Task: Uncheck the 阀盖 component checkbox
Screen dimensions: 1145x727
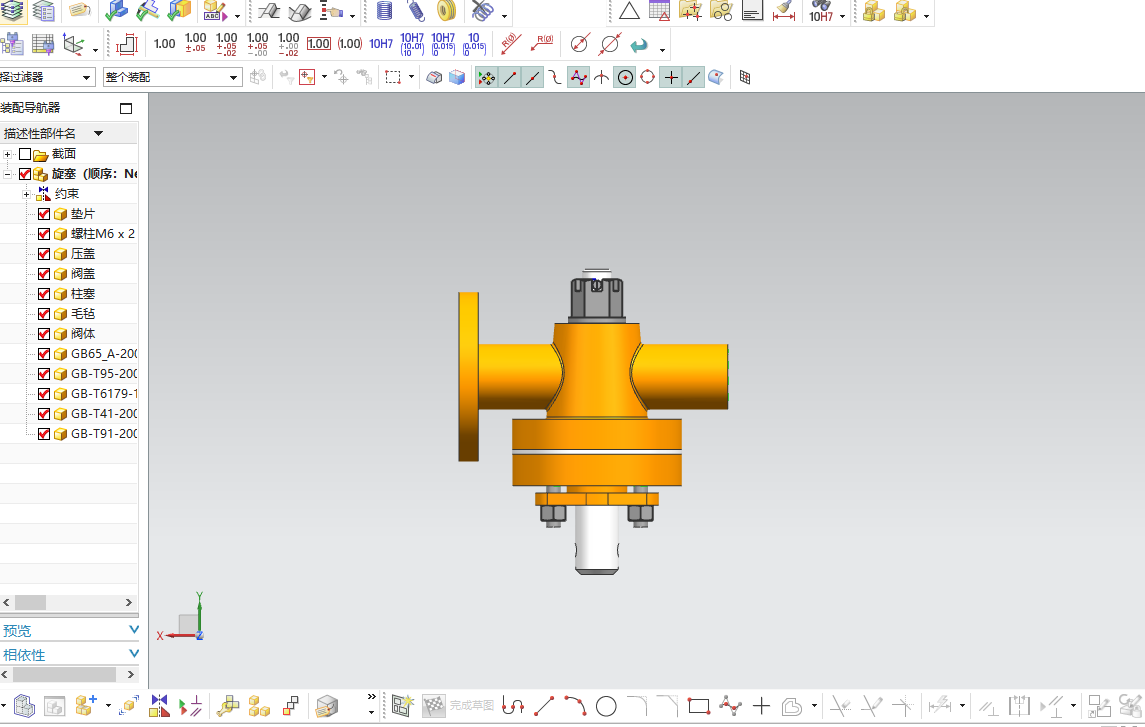Action: (44, 274)
